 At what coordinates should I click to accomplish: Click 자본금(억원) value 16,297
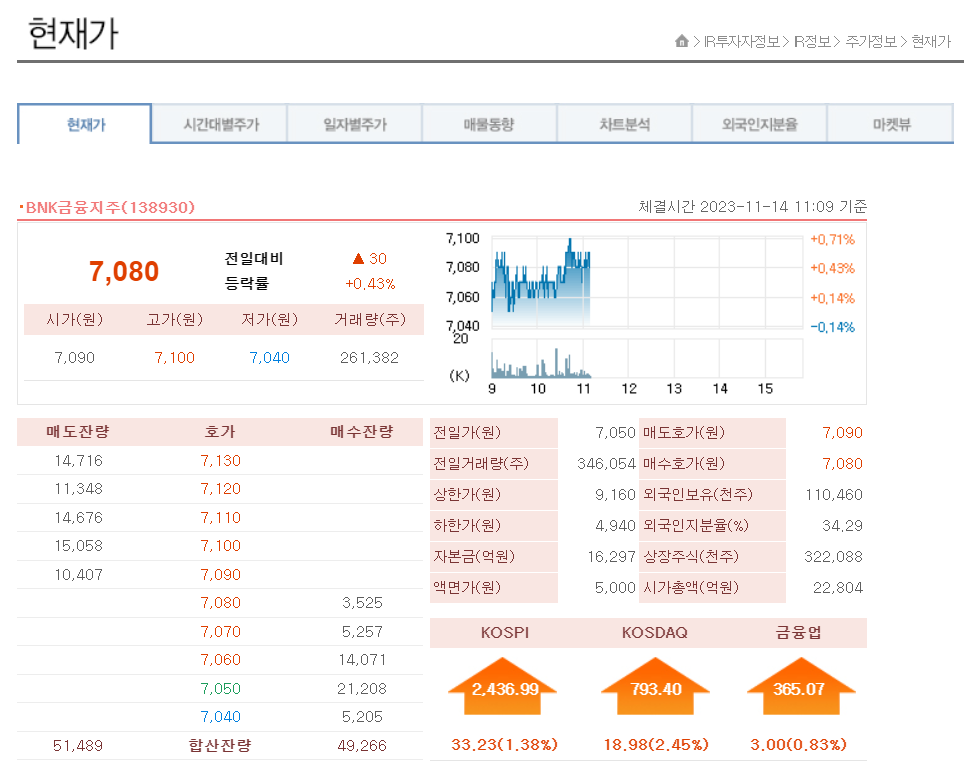(x=612, y=557)
